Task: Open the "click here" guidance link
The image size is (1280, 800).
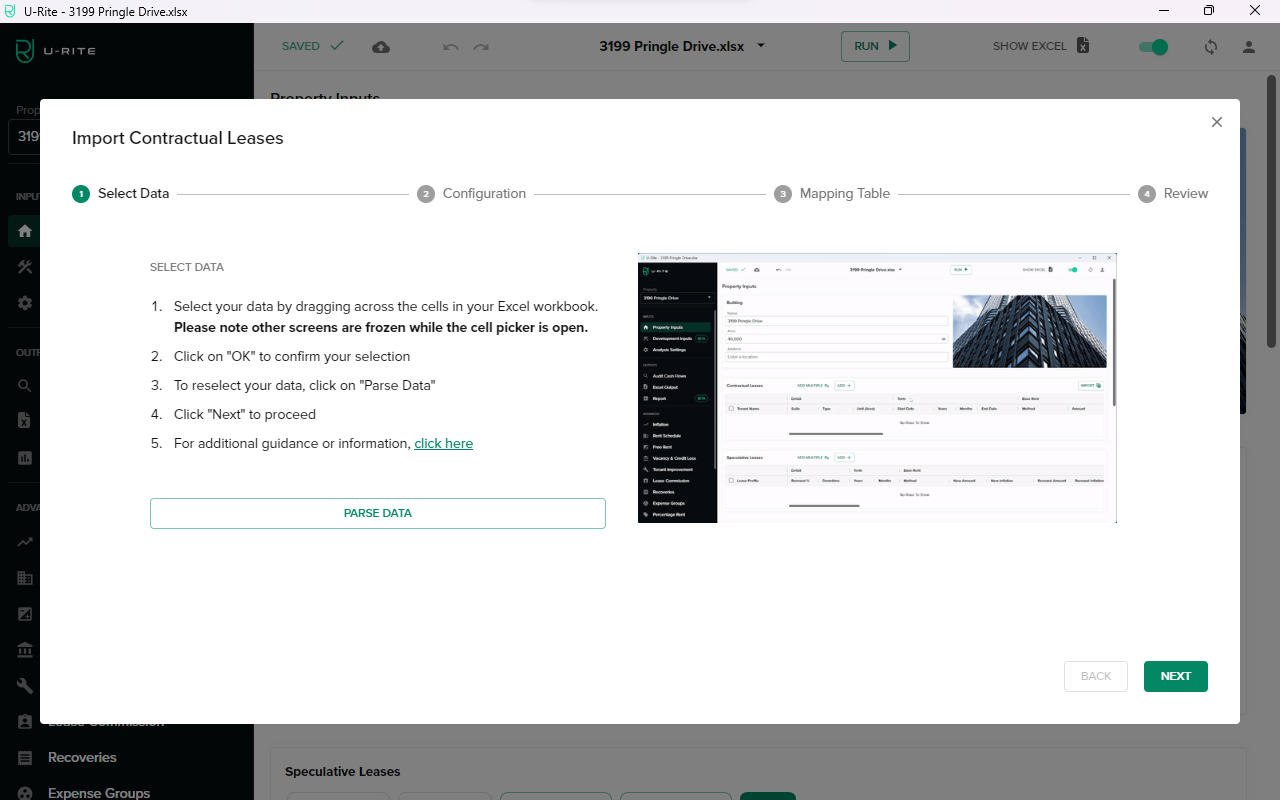Action: (x=443, y=443)
